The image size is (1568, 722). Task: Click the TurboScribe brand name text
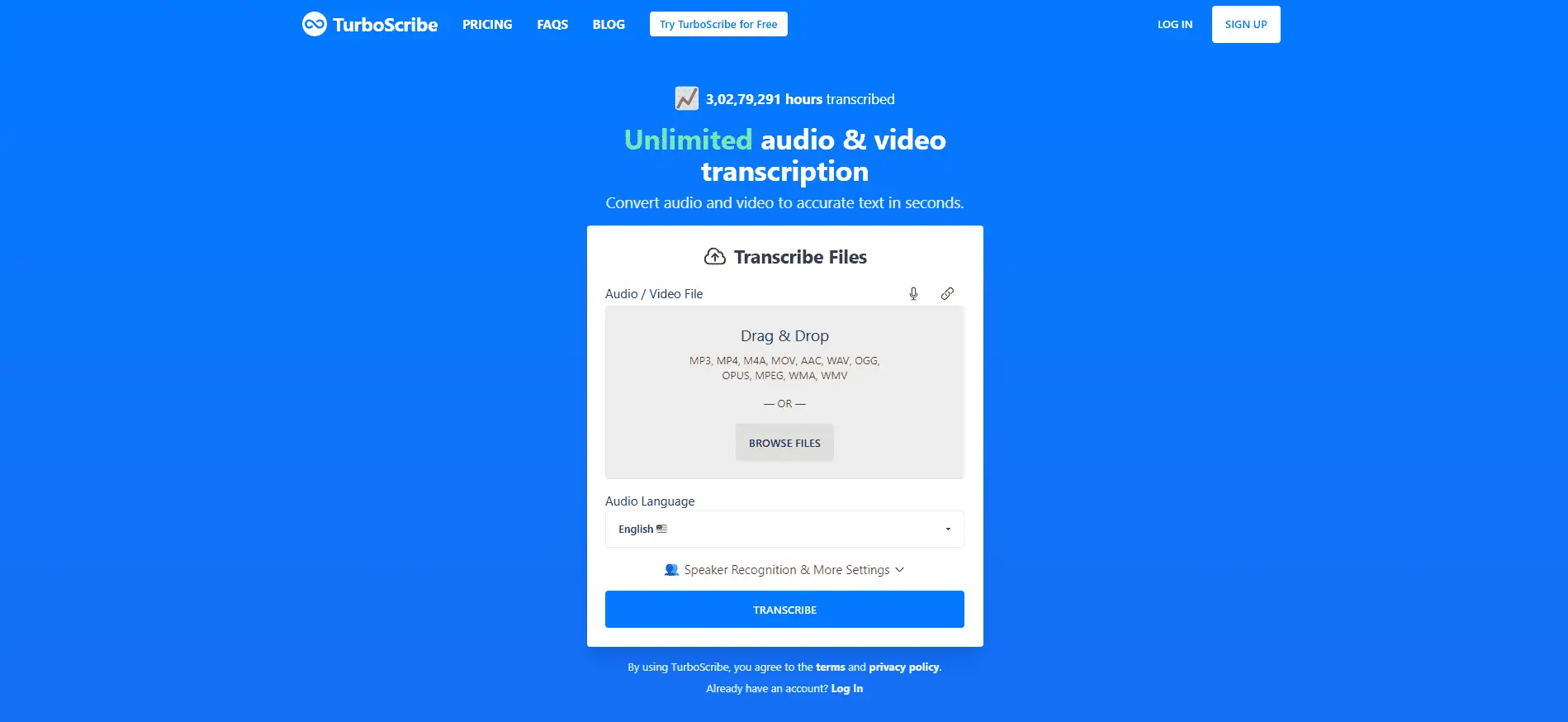tap(386, 25)
